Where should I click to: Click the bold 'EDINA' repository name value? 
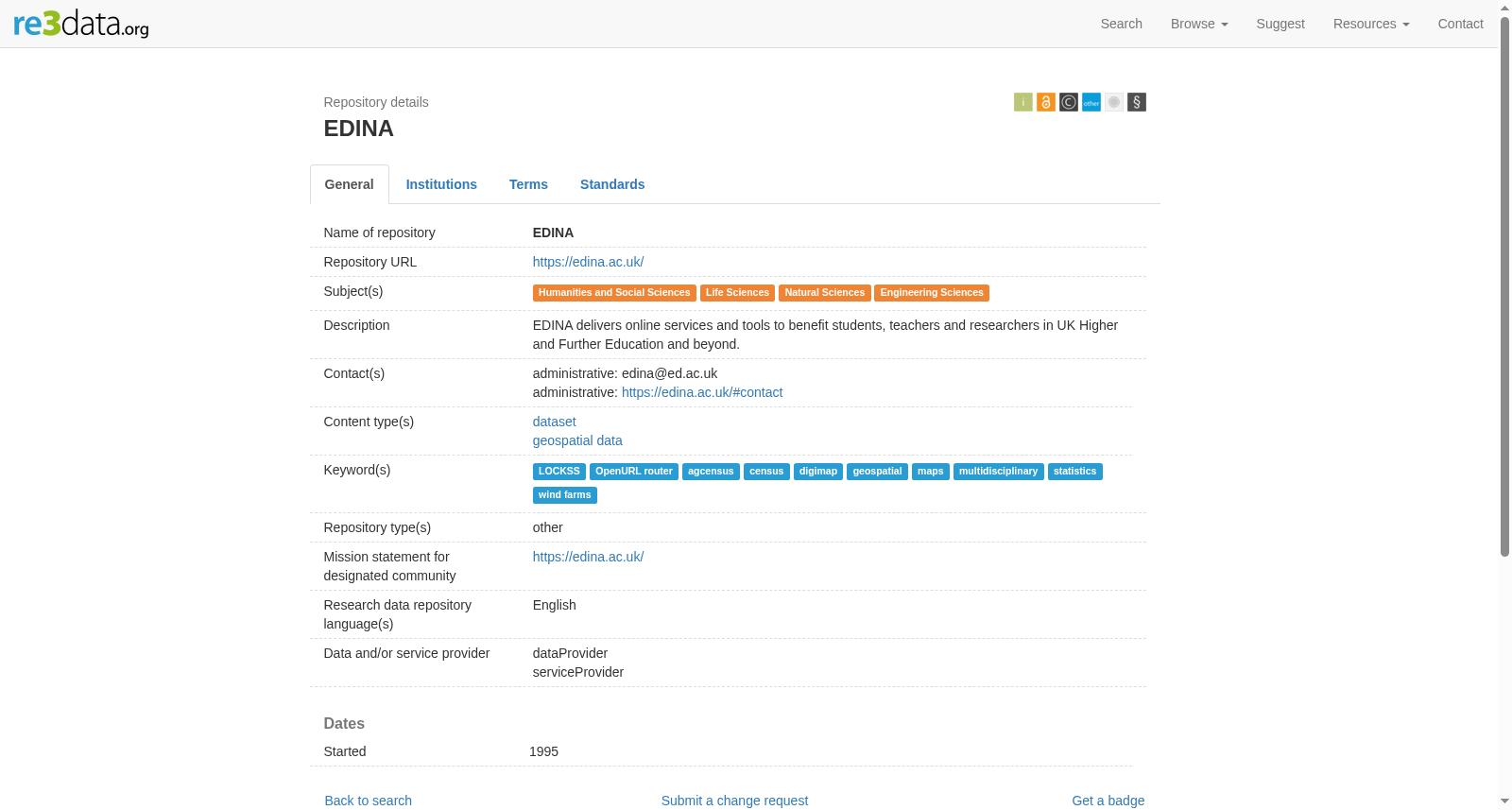pyautogui.click(x=553, y=233)
